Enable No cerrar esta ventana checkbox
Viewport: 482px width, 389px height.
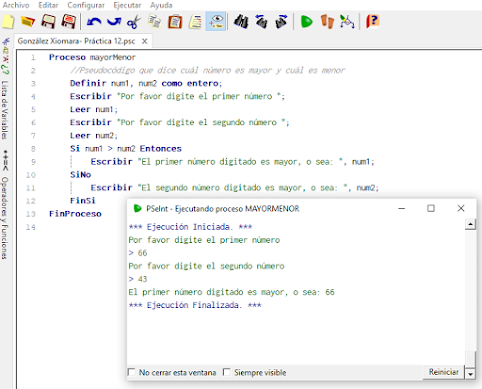(x=132, y=372)
